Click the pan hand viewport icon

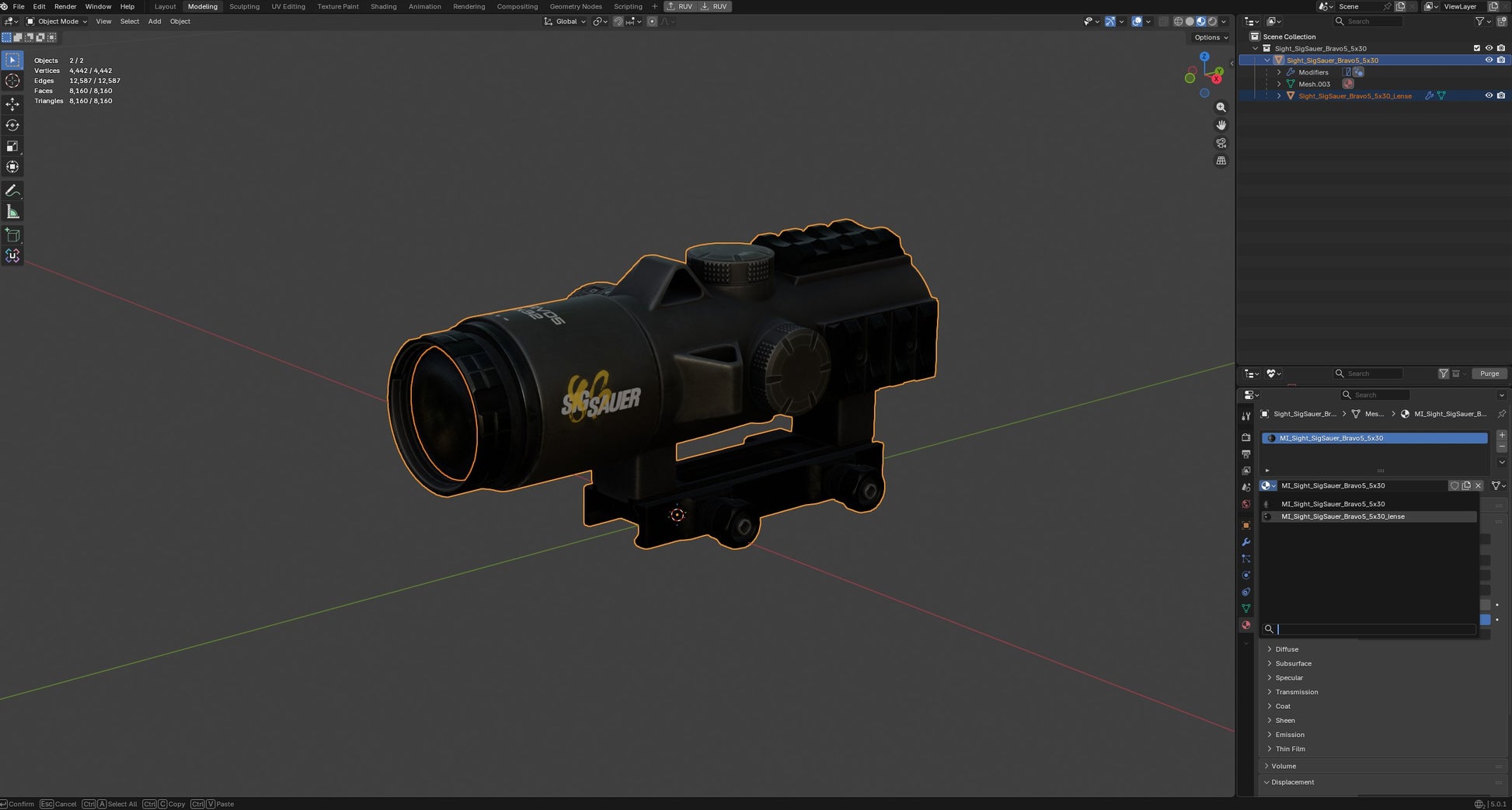pyautogui.click(x=1221, y=125)
